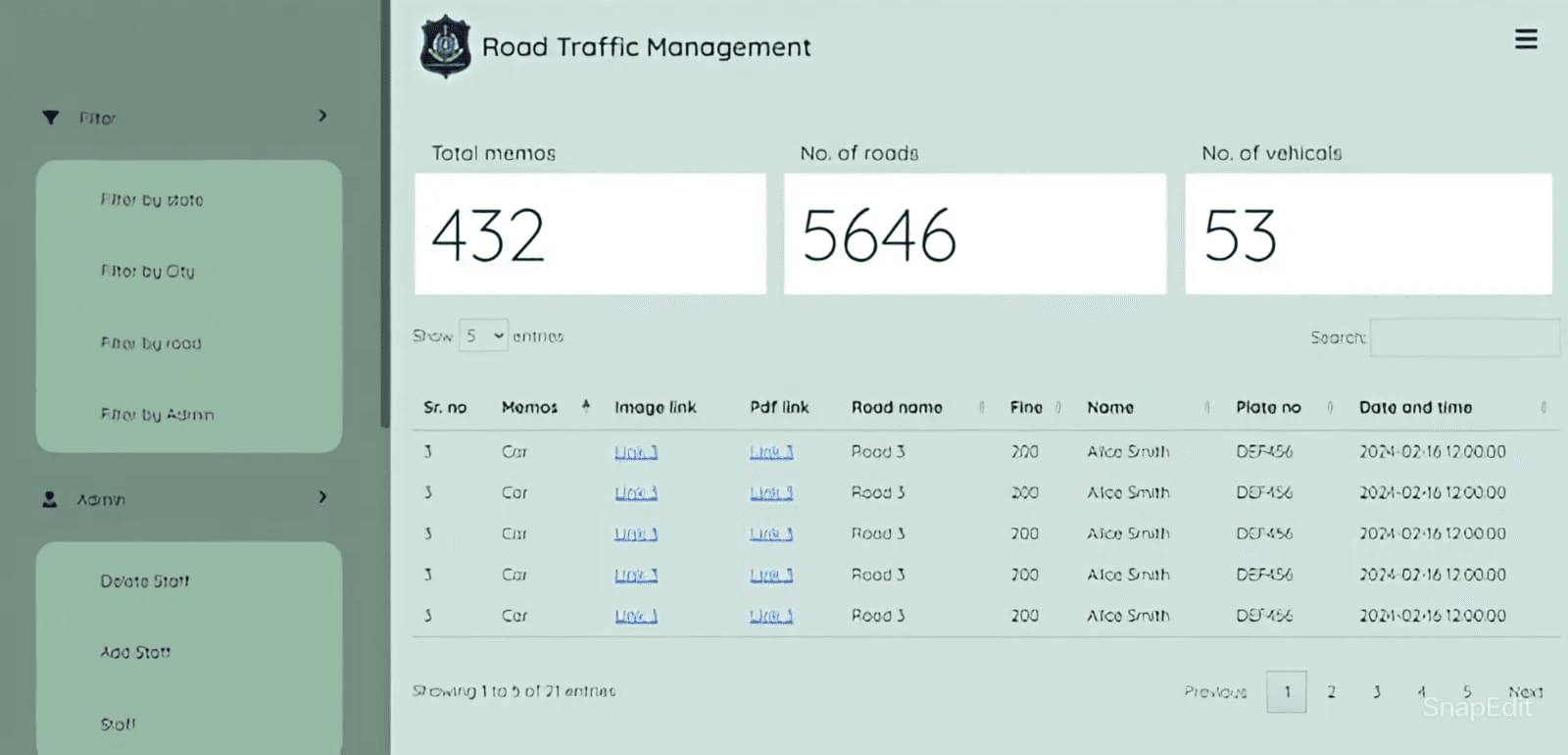Screen dimensions: 1568x755
Task: Click Car memo in third row
Action: point(514,534)
